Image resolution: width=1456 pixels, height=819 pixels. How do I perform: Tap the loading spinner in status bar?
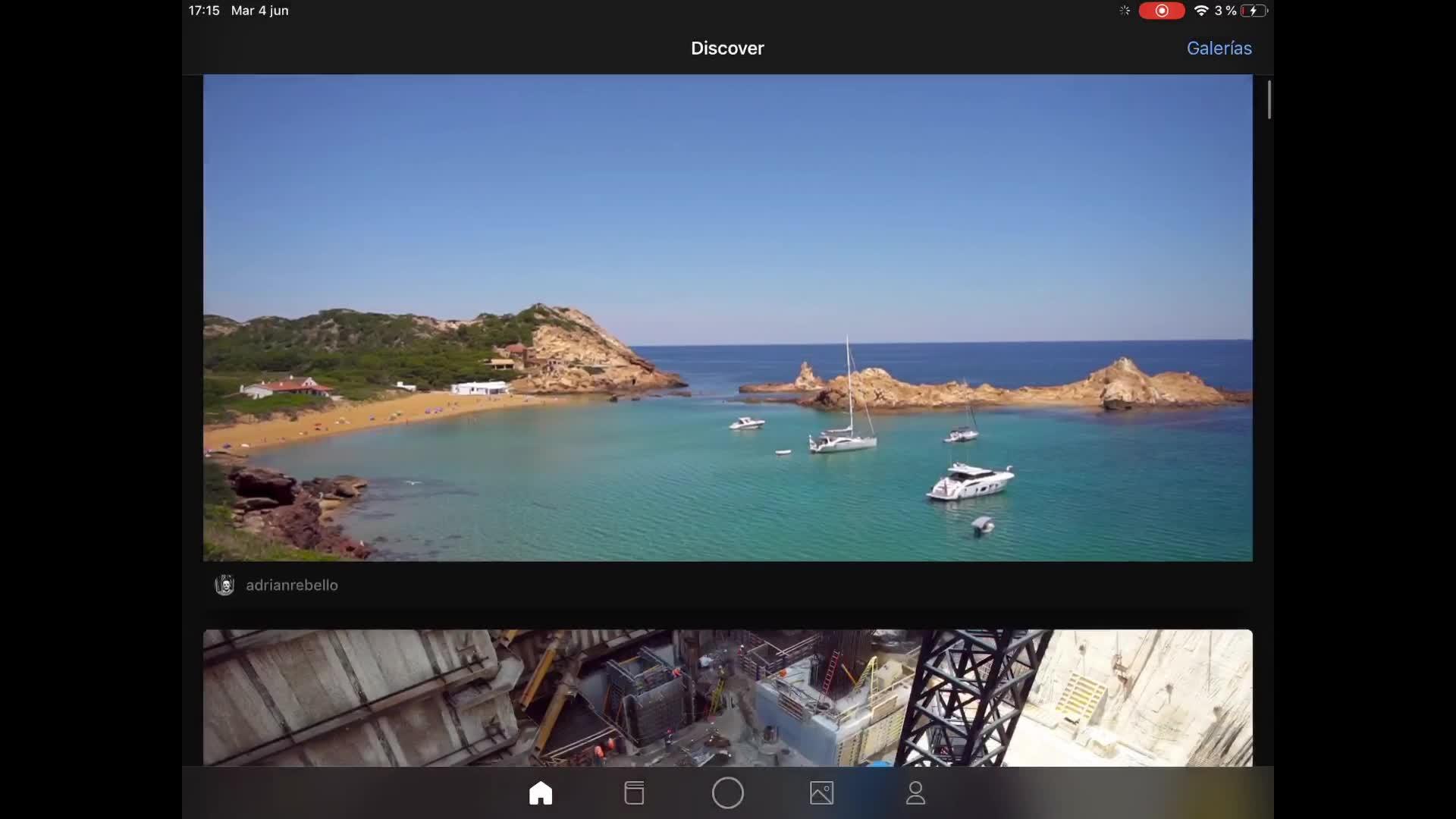(x=1125, y=11)
